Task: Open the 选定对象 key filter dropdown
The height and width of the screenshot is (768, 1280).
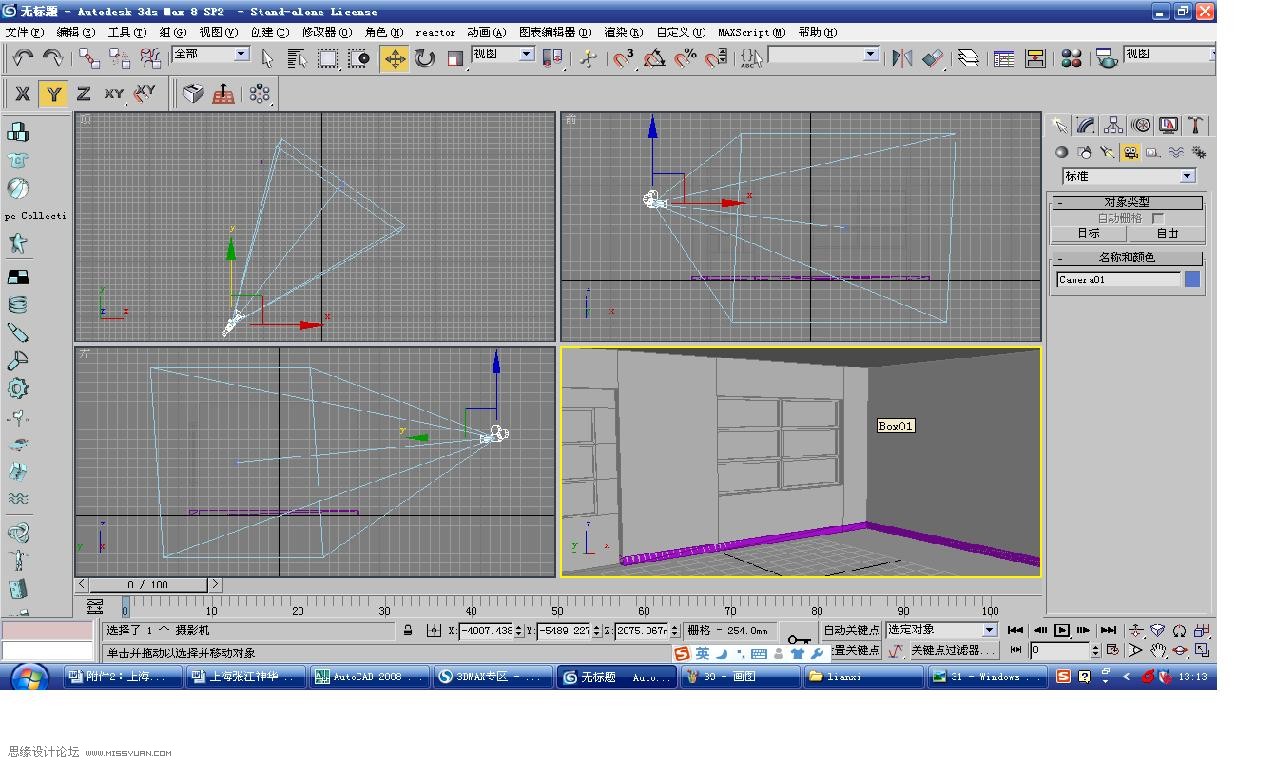Action: (x=942, y=629)
